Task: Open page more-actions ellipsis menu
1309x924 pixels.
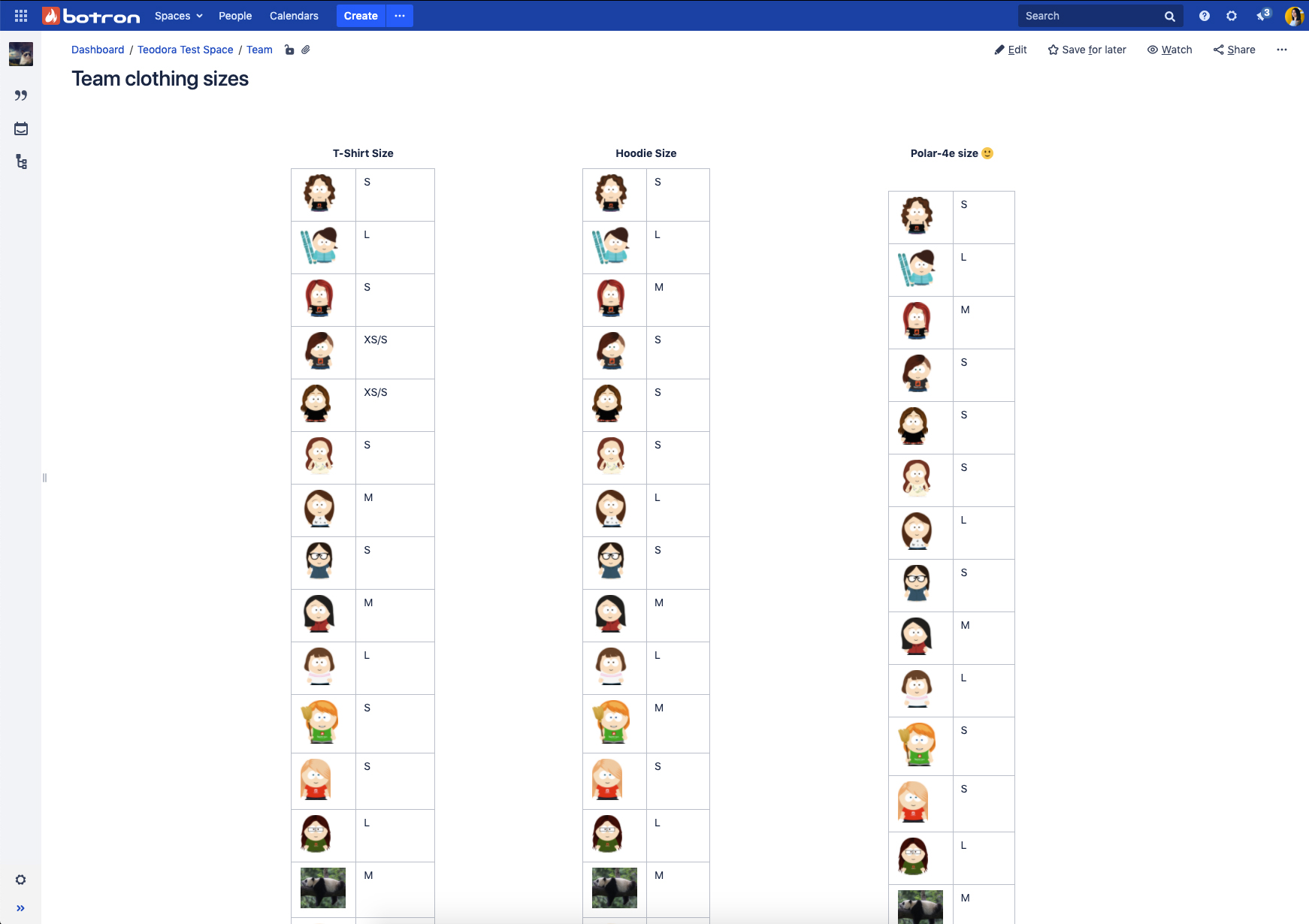Action: [1282, 50]
